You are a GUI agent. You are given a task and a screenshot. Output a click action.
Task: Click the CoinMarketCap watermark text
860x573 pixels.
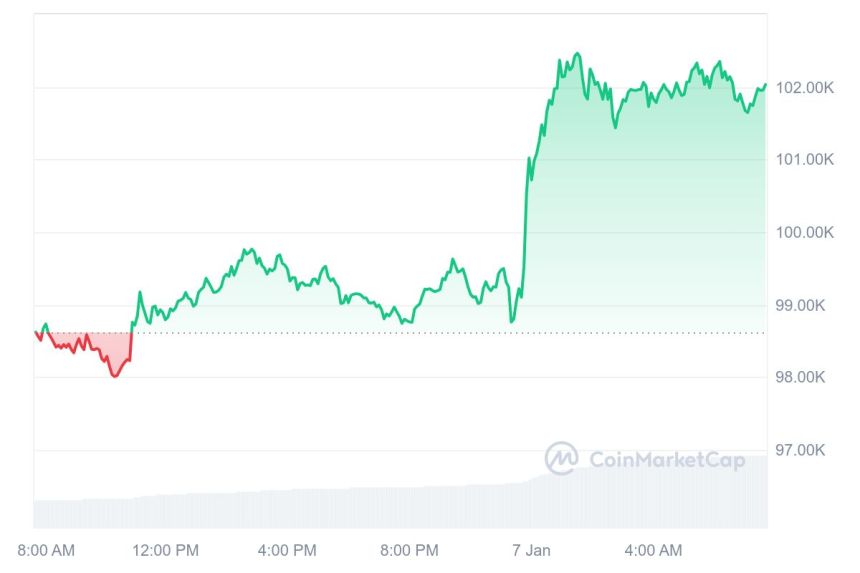click(666, 460)
